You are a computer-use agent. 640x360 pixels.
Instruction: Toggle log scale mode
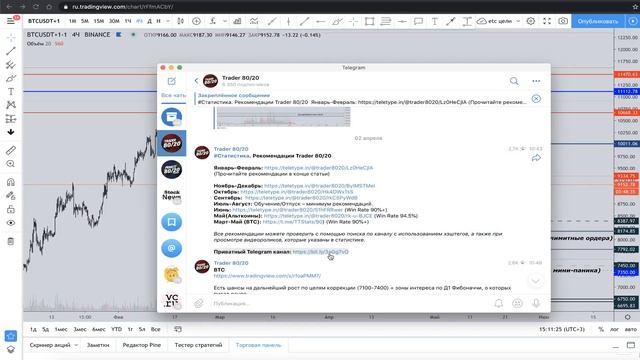coord(614,329)
